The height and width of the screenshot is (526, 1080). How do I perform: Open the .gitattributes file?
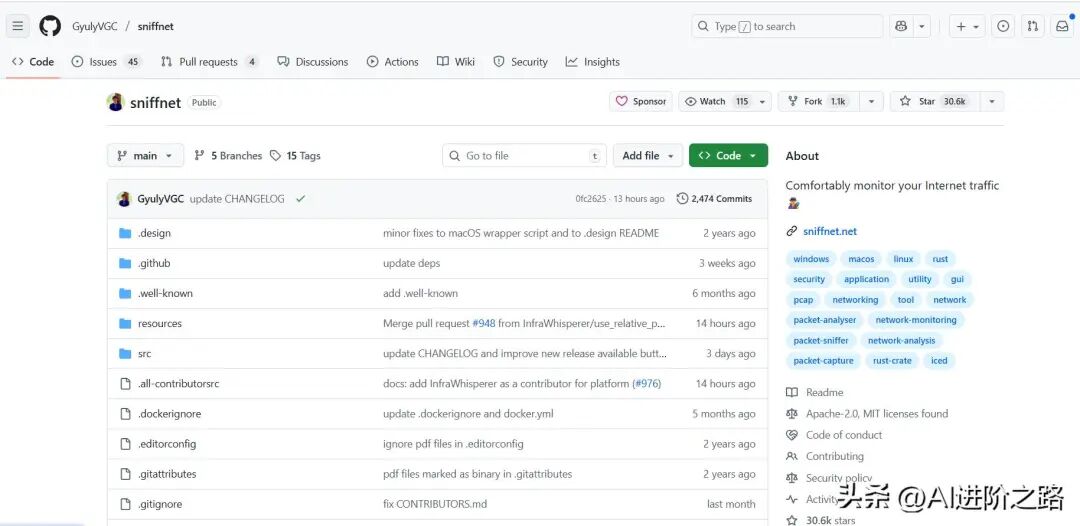point(167,474)
